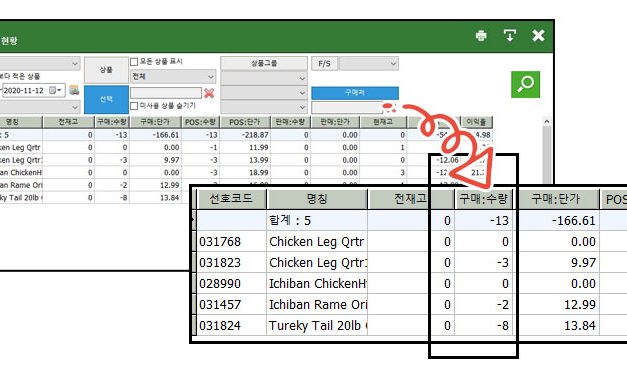627x375 pixels.
Task: Run the search with the green magnifier
Action: tap(525, 84)
